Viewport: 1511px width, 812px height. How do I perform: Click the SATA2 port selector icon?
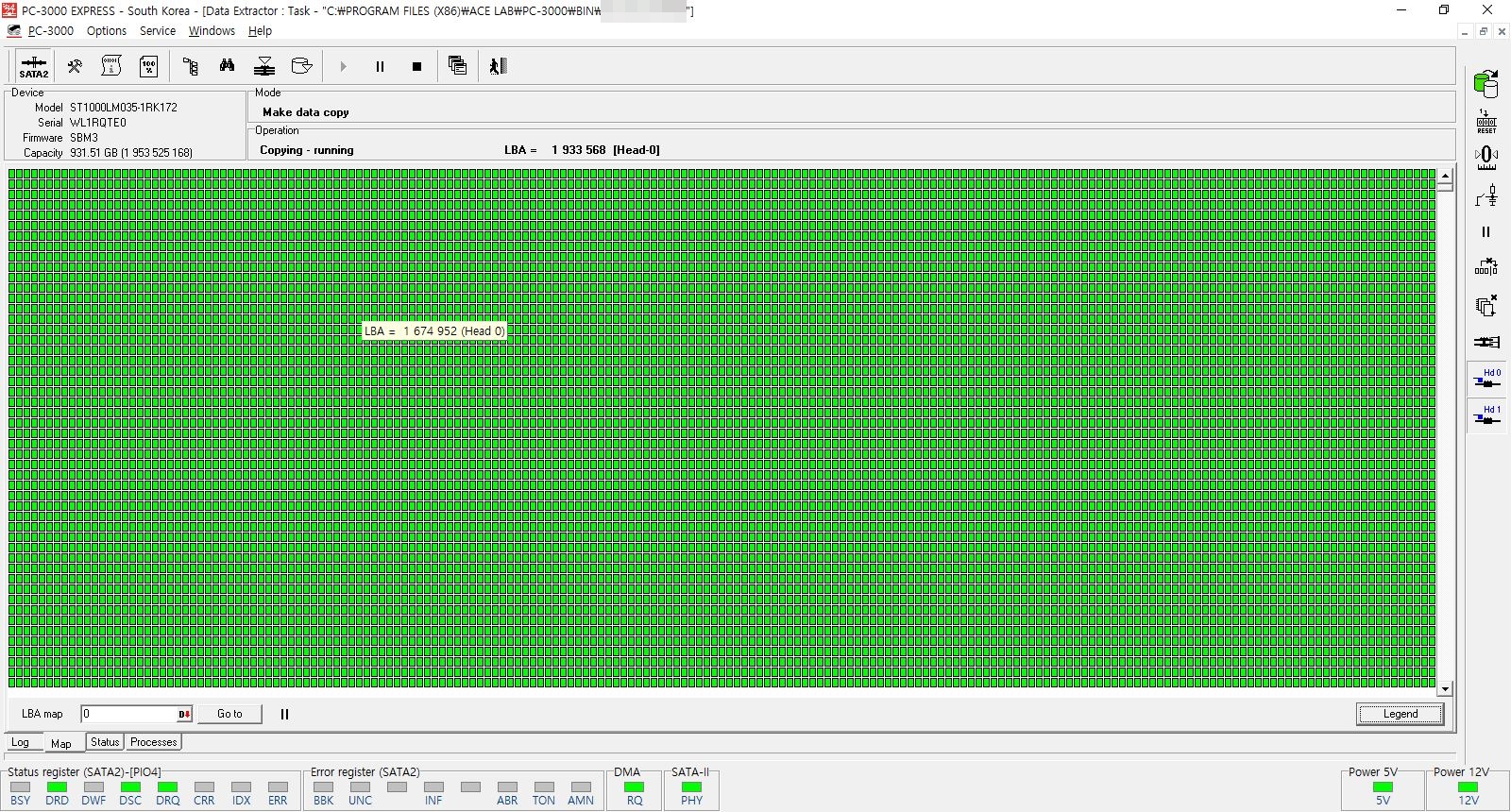[33, 66]
